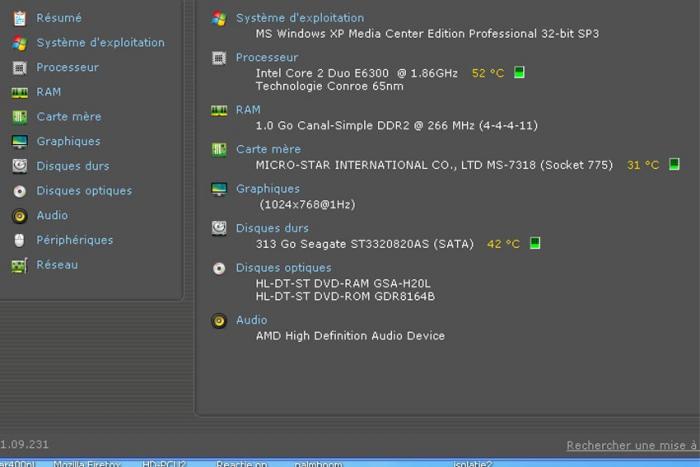Click the Carte mère heading in summary
700x467 pixels.
point(268,149)
